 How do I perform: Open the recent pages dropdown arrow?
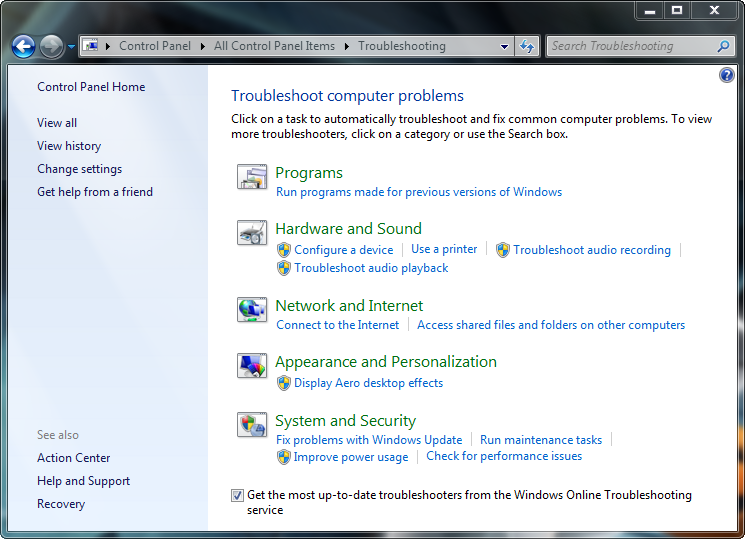click(x=71, y=47)
